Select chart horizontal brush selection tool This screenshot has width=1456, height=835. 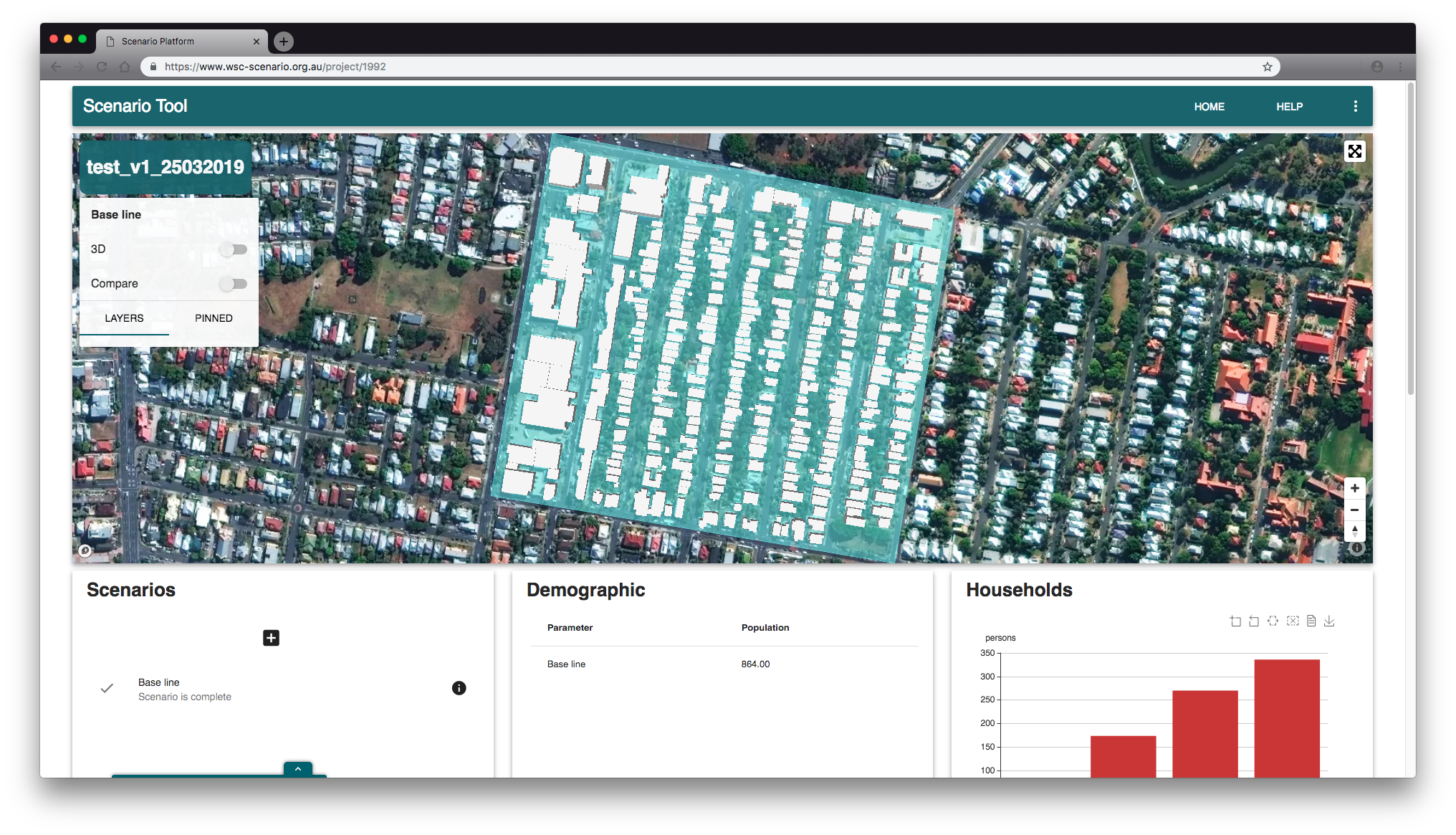coord(1273,621)
